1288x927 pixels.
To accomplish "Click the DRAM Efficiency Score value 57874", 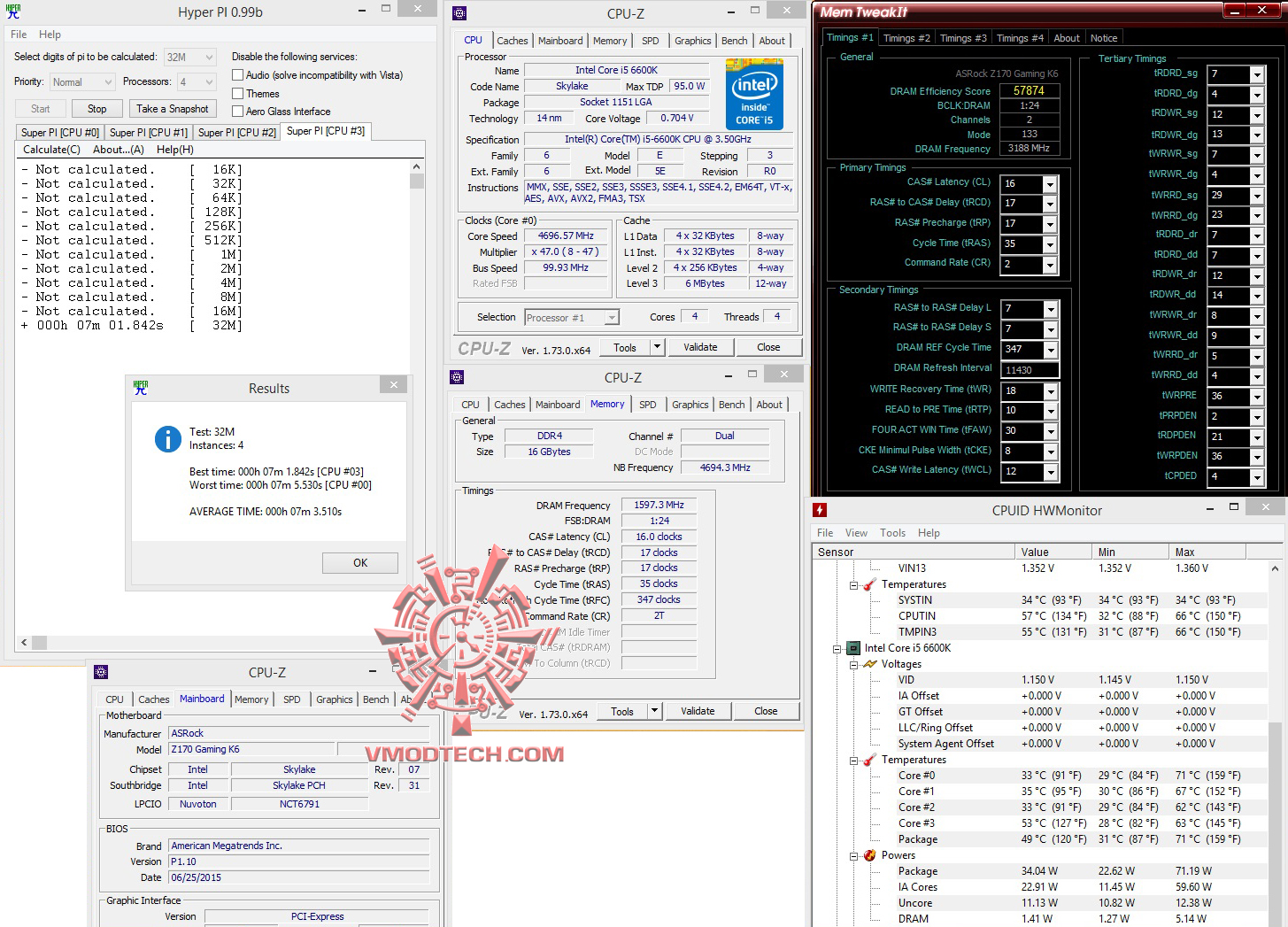I will pos(1029,90).
